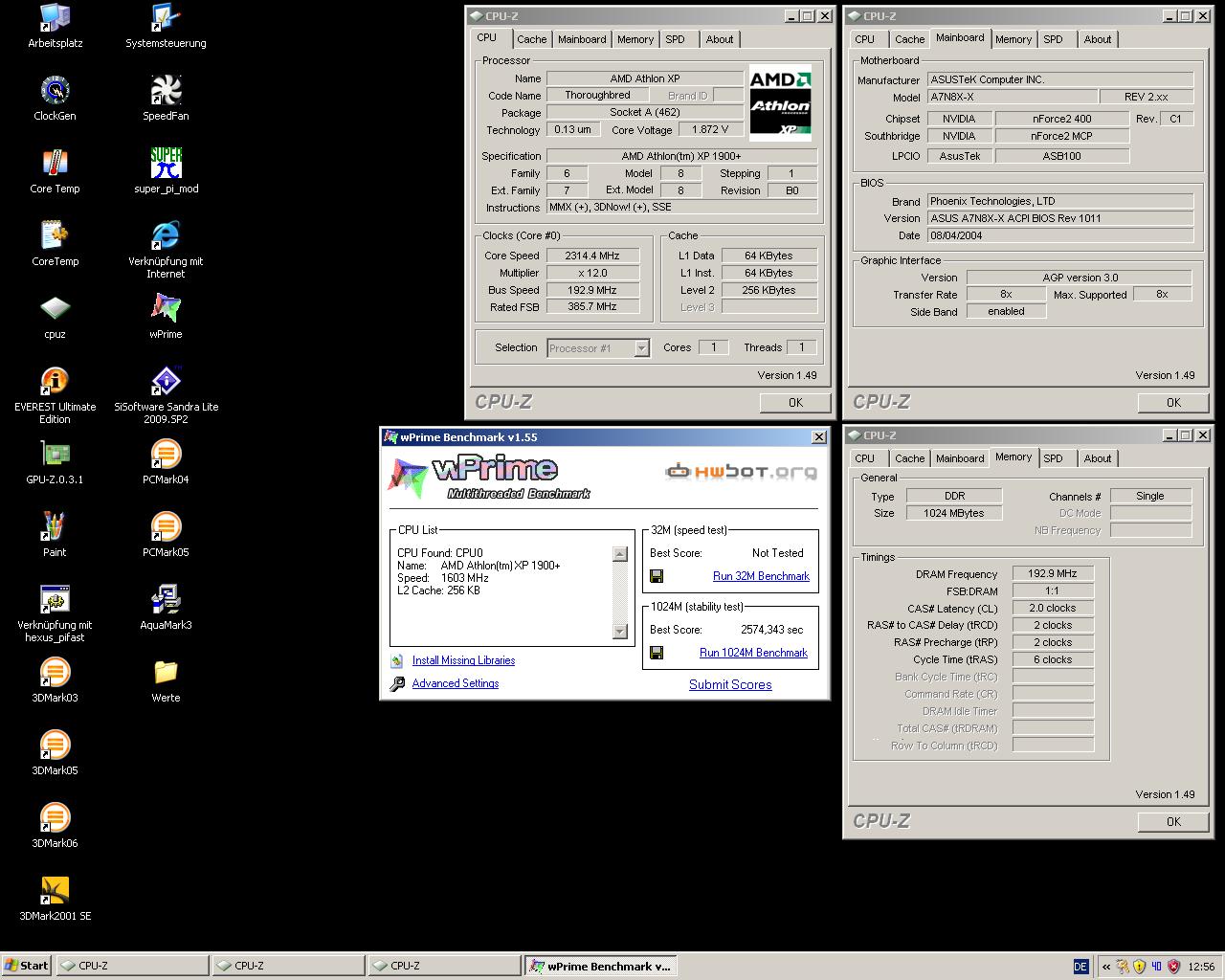Click the save icon under 32M speed test
Image resolution: width=1225 pixels, height=980 pixels.
point(657,576)
